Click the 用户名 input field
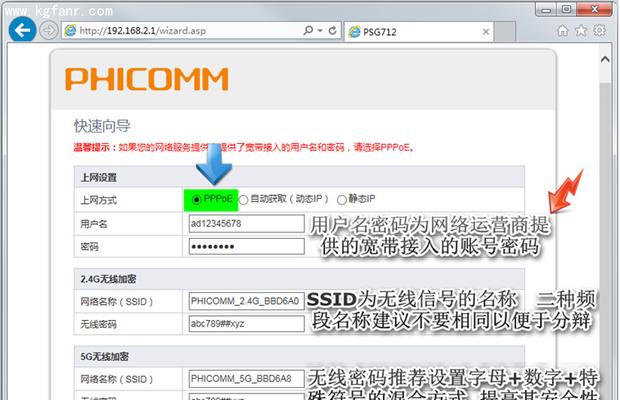Image resolution: width=620 pixels, height=400 pixels. 246,224
